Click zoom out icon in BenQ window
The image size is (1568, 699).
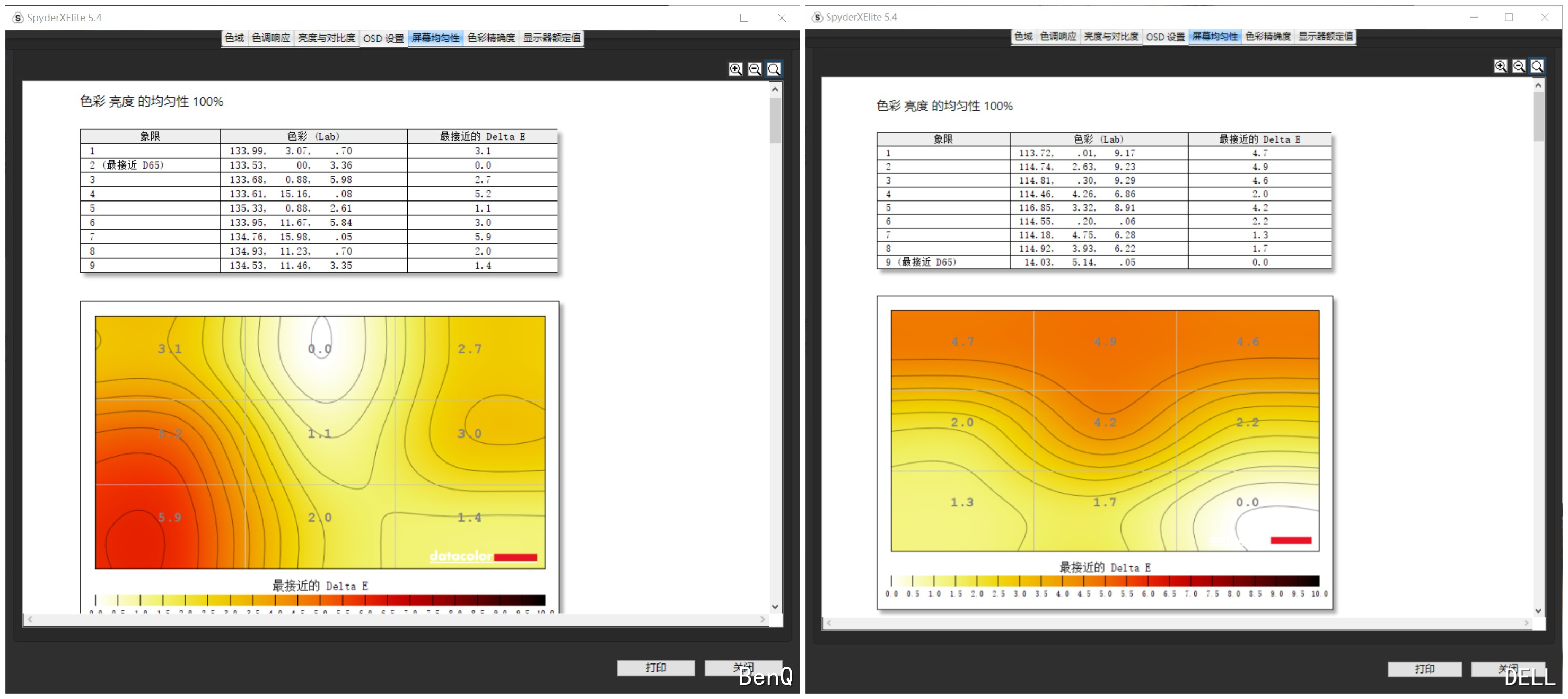(x=754, y=69)
